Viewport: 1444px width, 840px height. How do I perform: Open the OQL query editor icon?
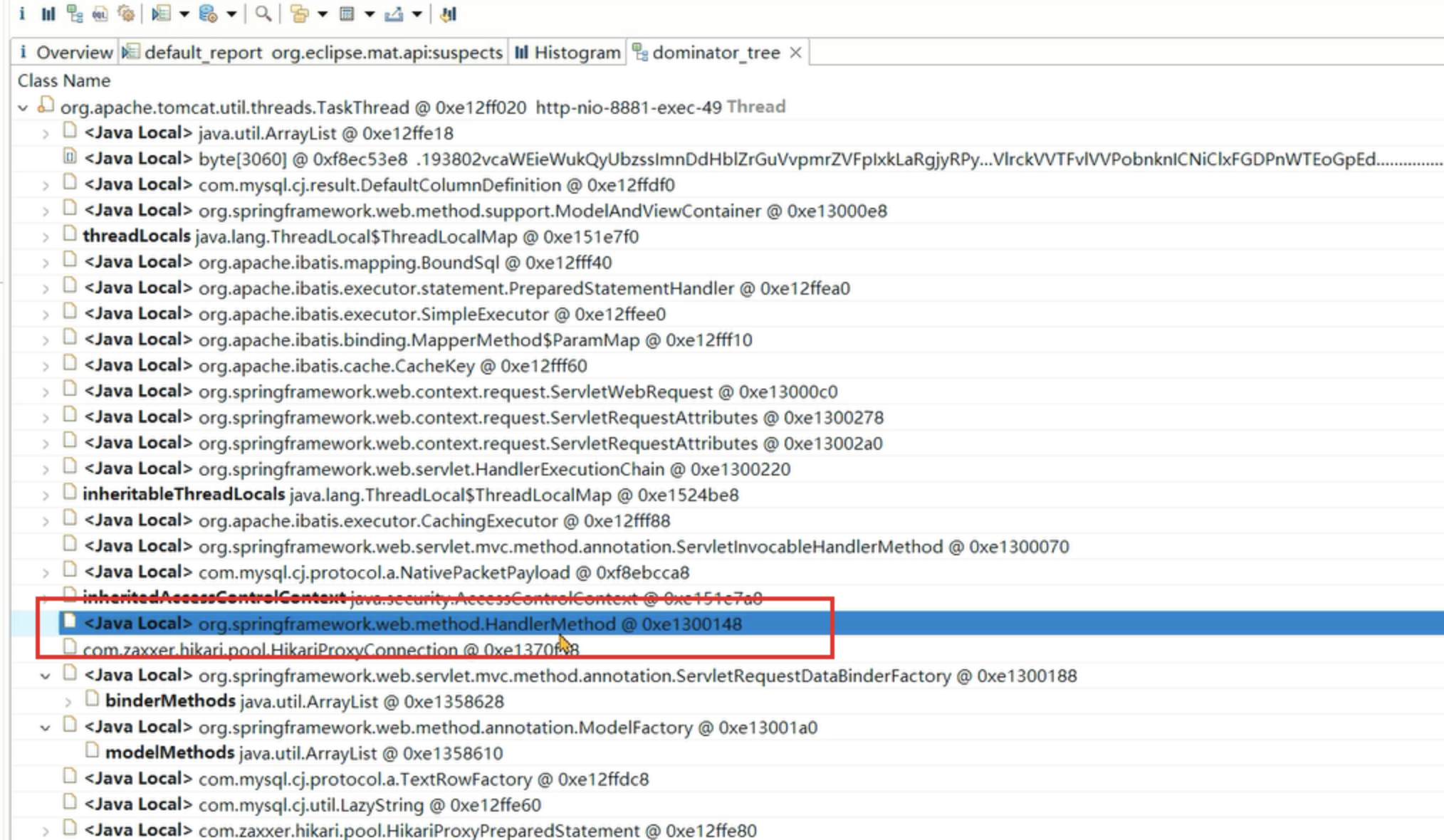[x=100, y=14]
